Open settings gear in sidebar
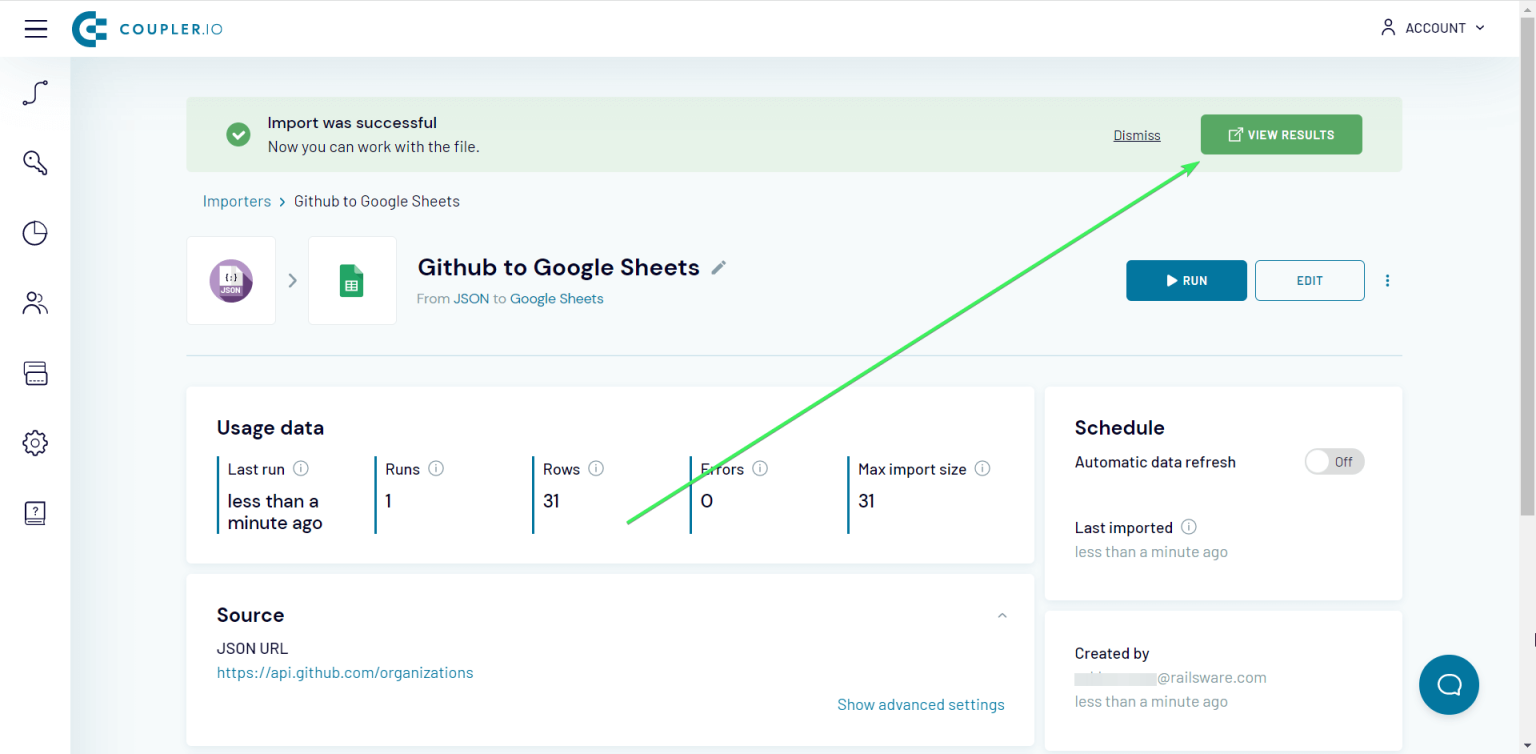1536x754 pixels. pos(35,442)
